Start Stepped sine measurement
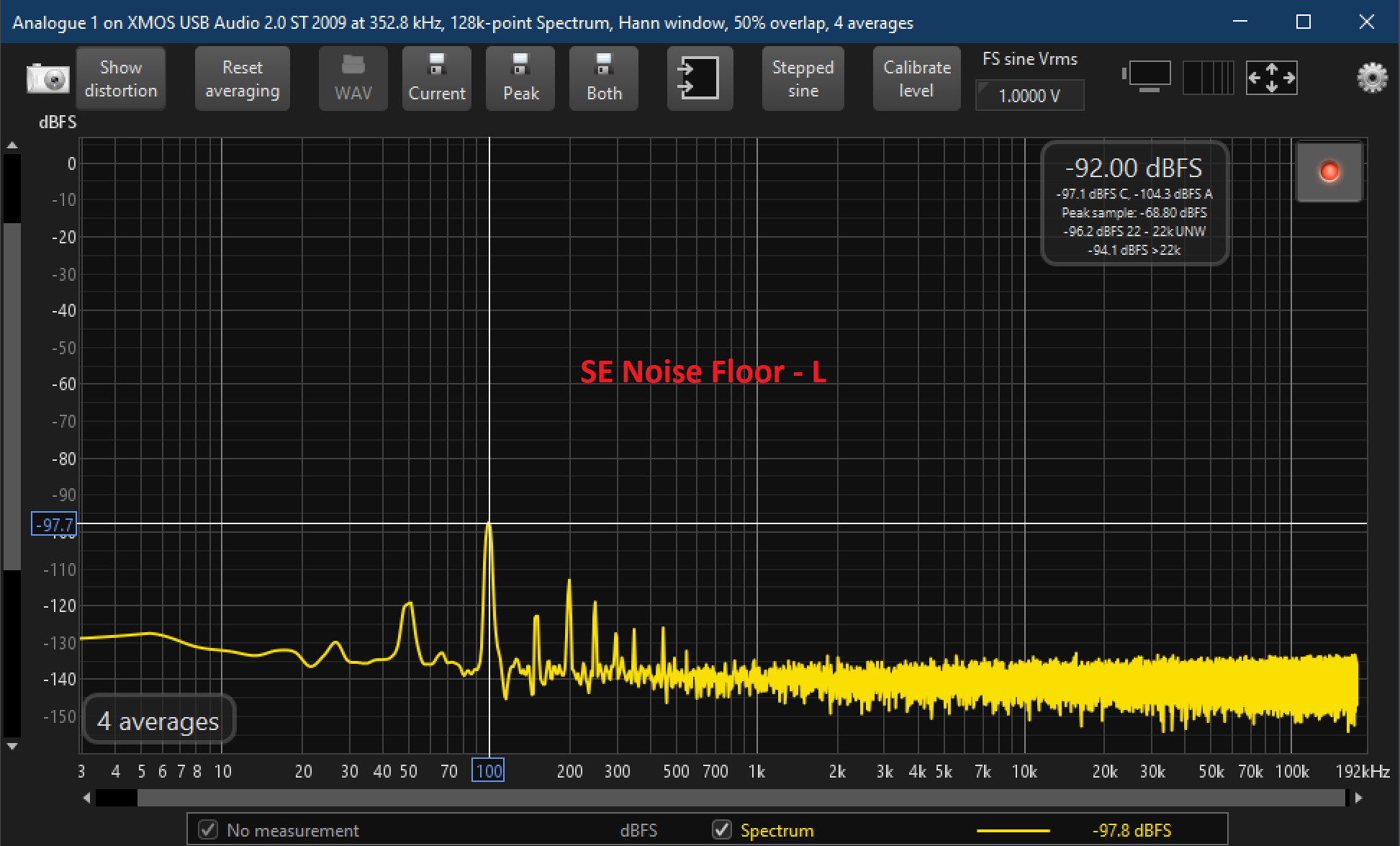This screenshot has width=1400, height=846. click(803, 78)
